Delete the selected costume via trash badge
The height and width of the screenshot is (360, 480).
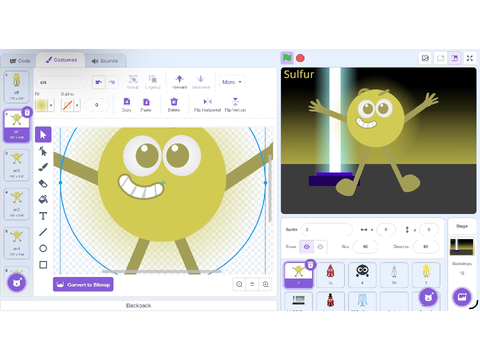[x=27, y=113]
